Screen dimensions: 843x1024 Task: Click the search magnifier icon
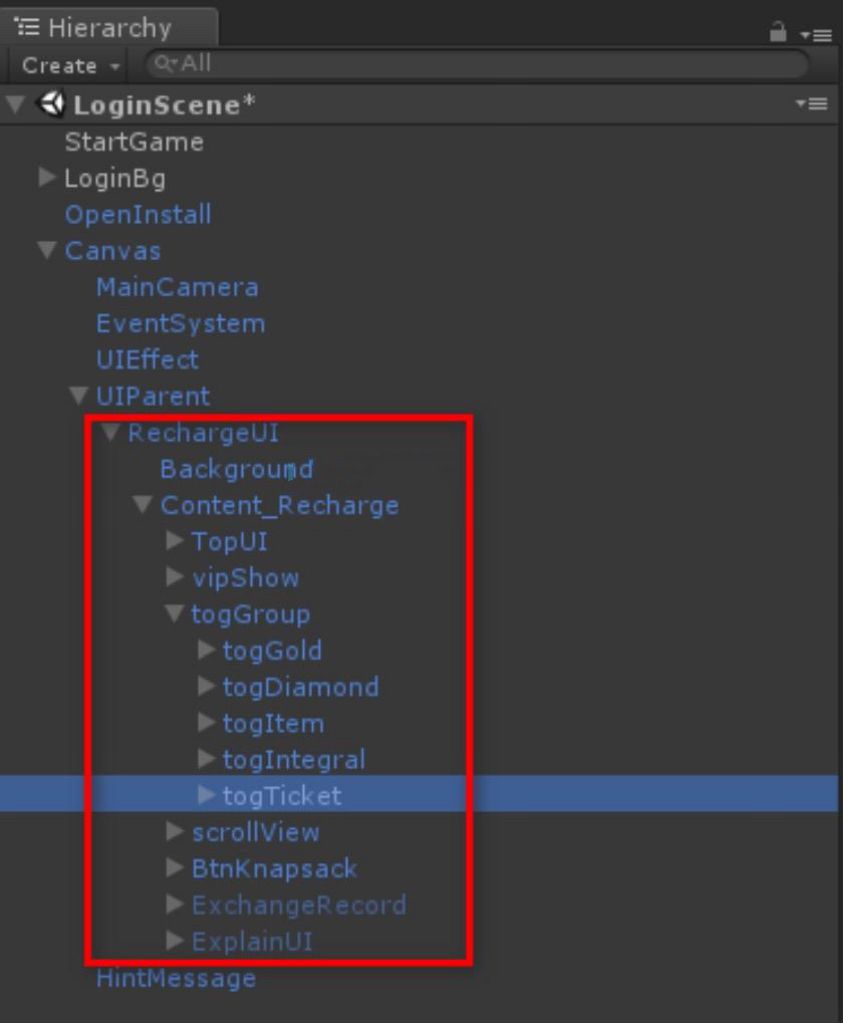[x=165, y=64]
